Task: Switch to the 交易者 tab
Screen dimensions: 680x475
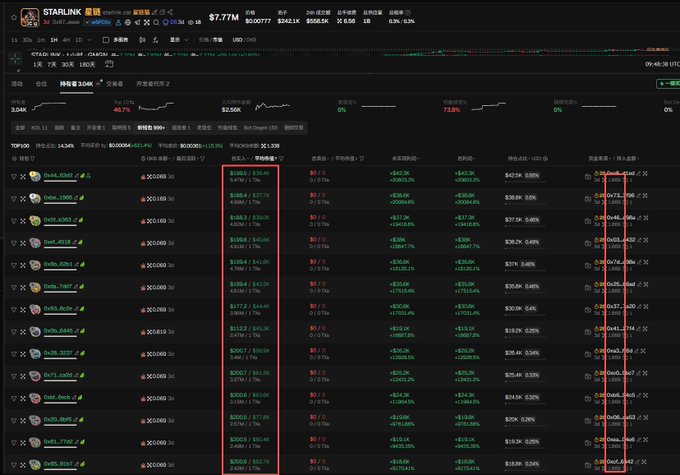Action: pos(114,84)
